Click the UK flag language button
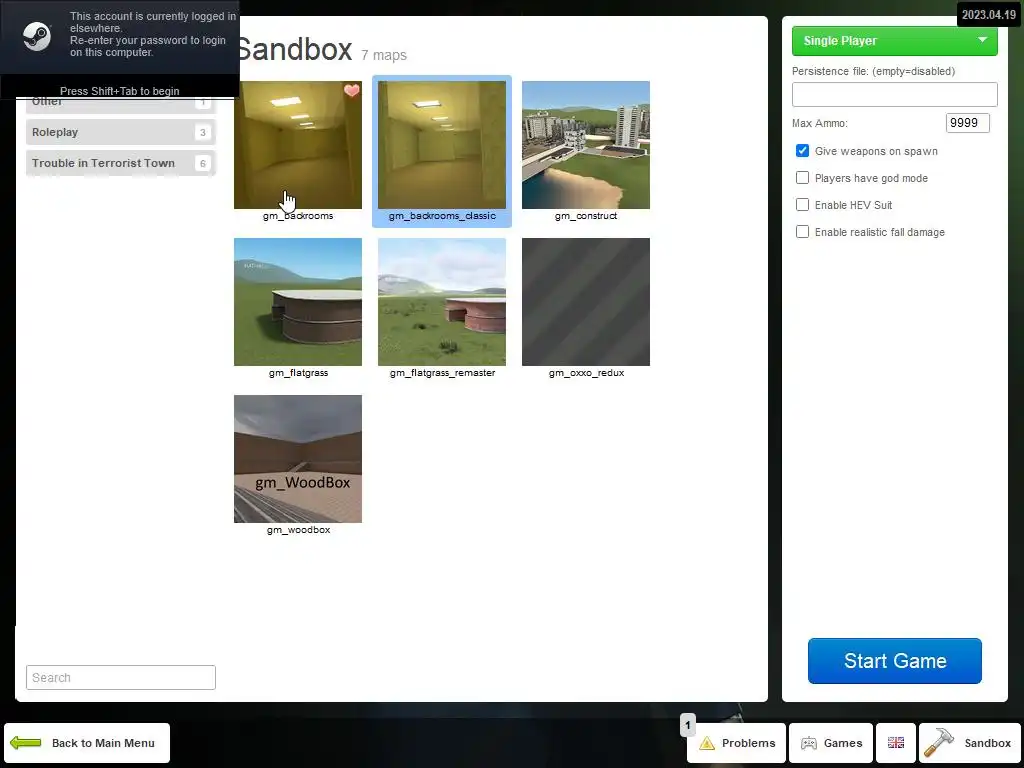Screen dimensions: 1024x768 click(896, 743)
